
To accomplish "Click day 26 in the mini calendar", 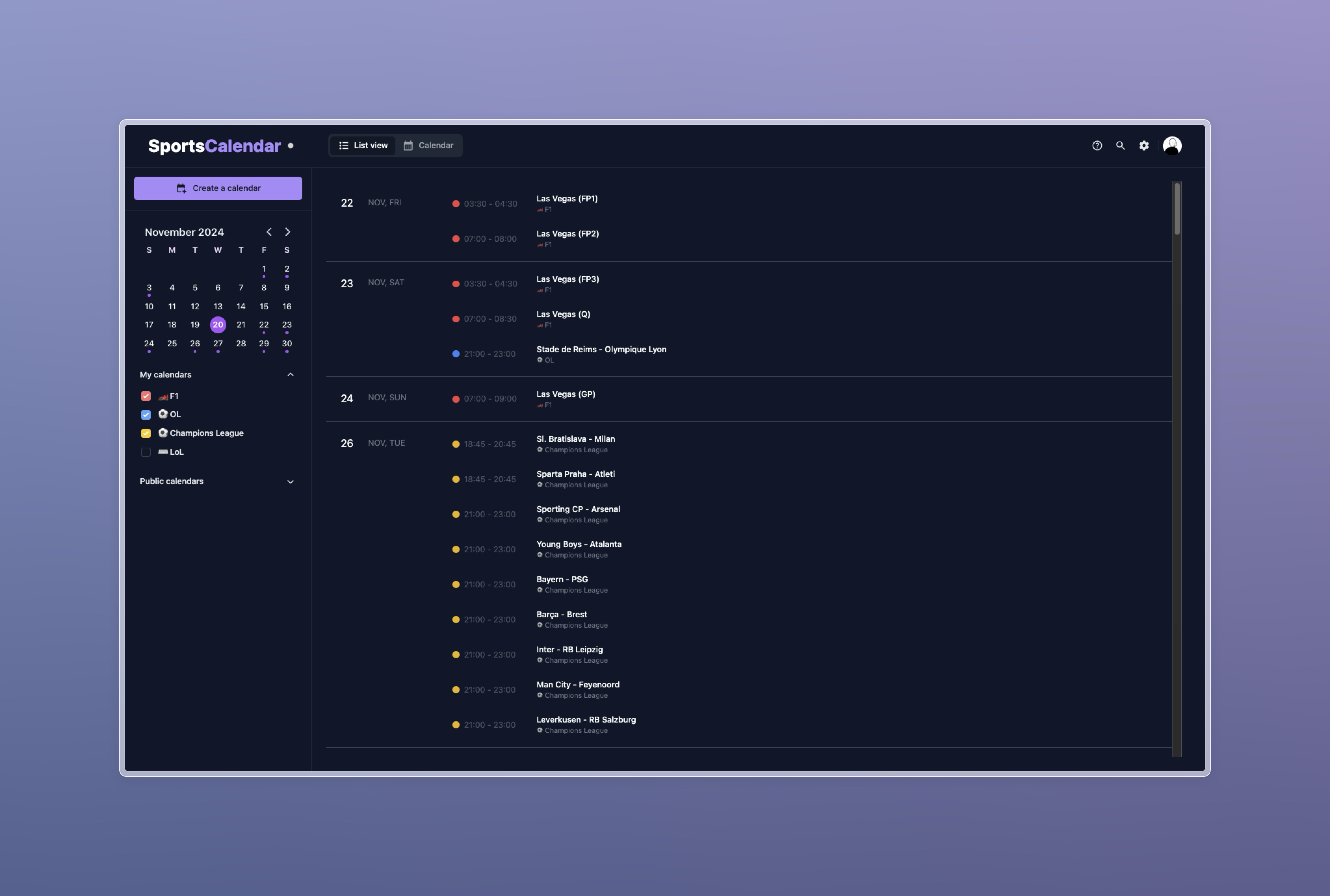I will (195, 343).
